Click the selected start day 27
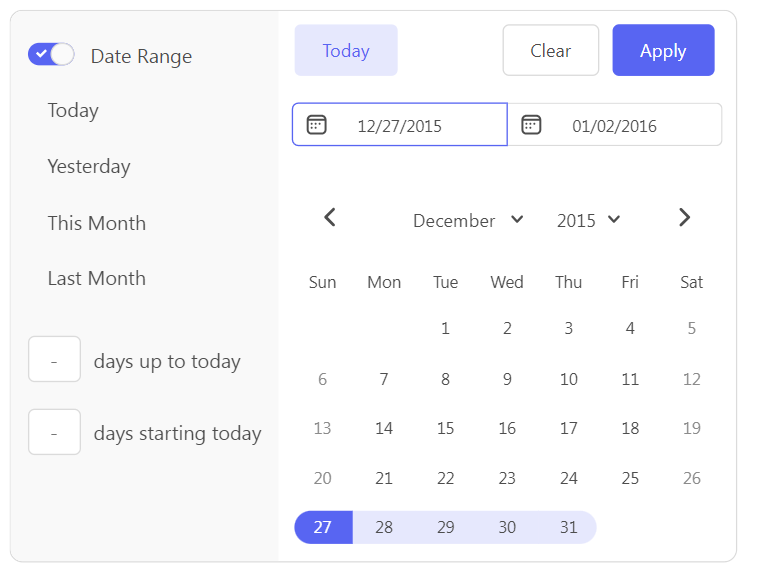This screenshot has height=583, width=761. coord(323,527)
